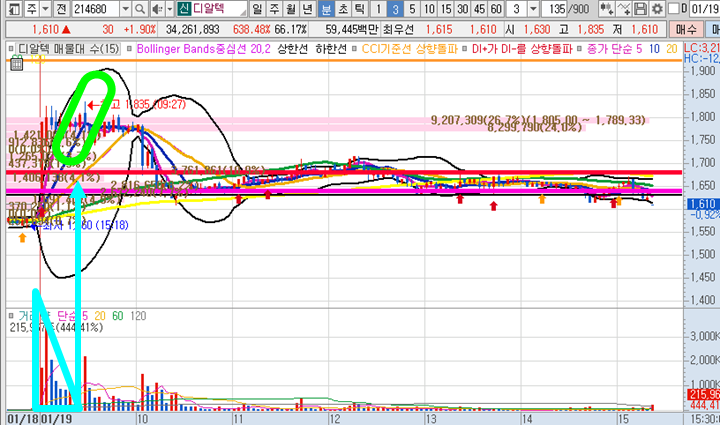Save chart with the floppy disk icon

click(640, 9)
